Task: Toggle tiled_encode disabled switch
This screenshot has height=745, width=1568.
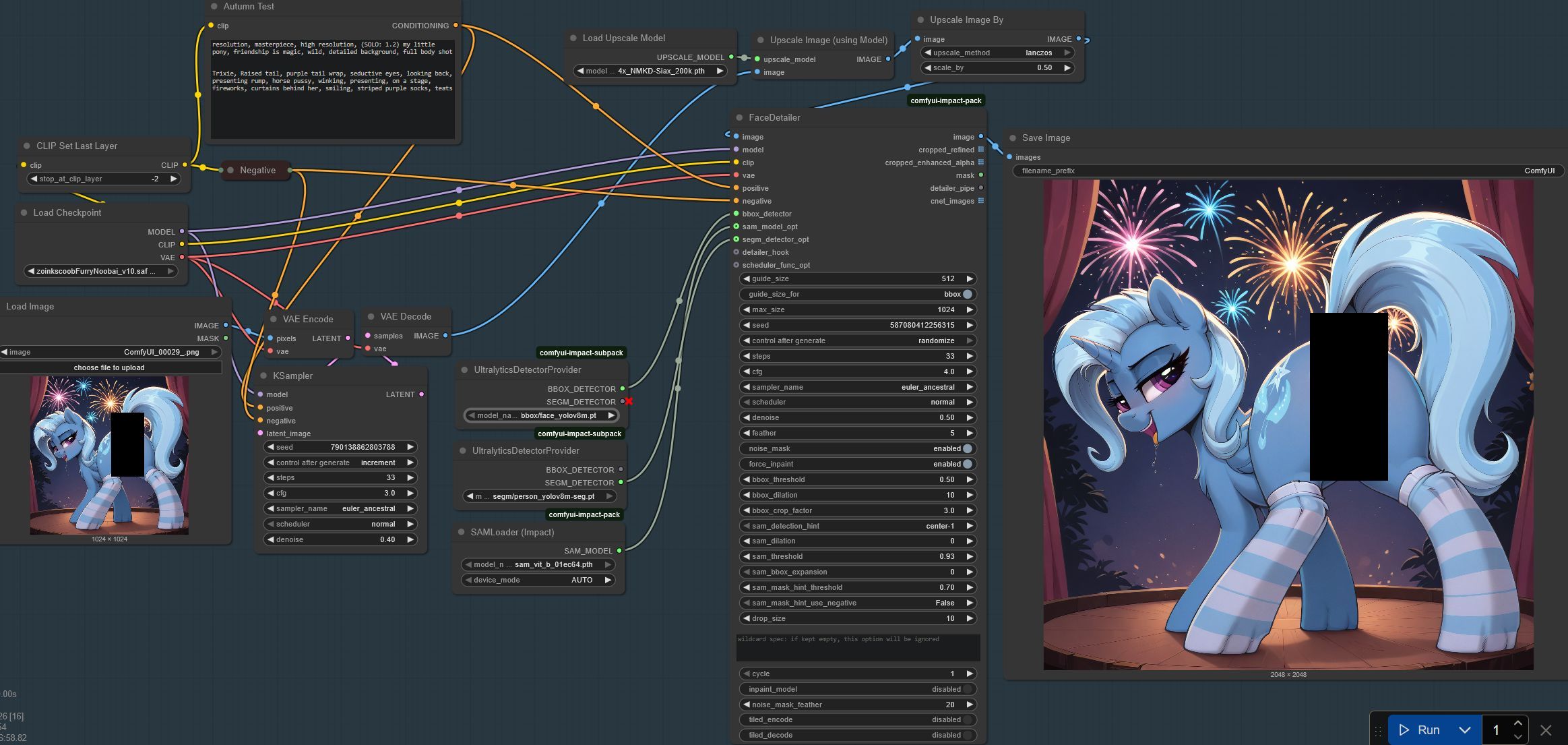Action: pyautogui.click(x=968, y=720)
